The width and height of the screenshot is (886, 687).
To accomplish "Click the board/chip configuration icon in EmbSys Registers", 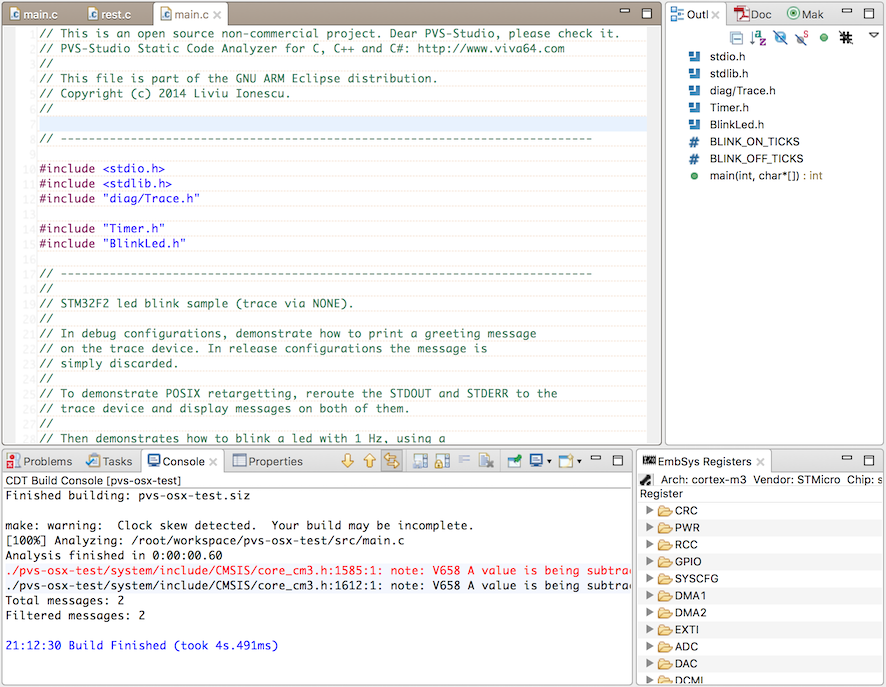I will pyautogui.click(x=645, y=478).
